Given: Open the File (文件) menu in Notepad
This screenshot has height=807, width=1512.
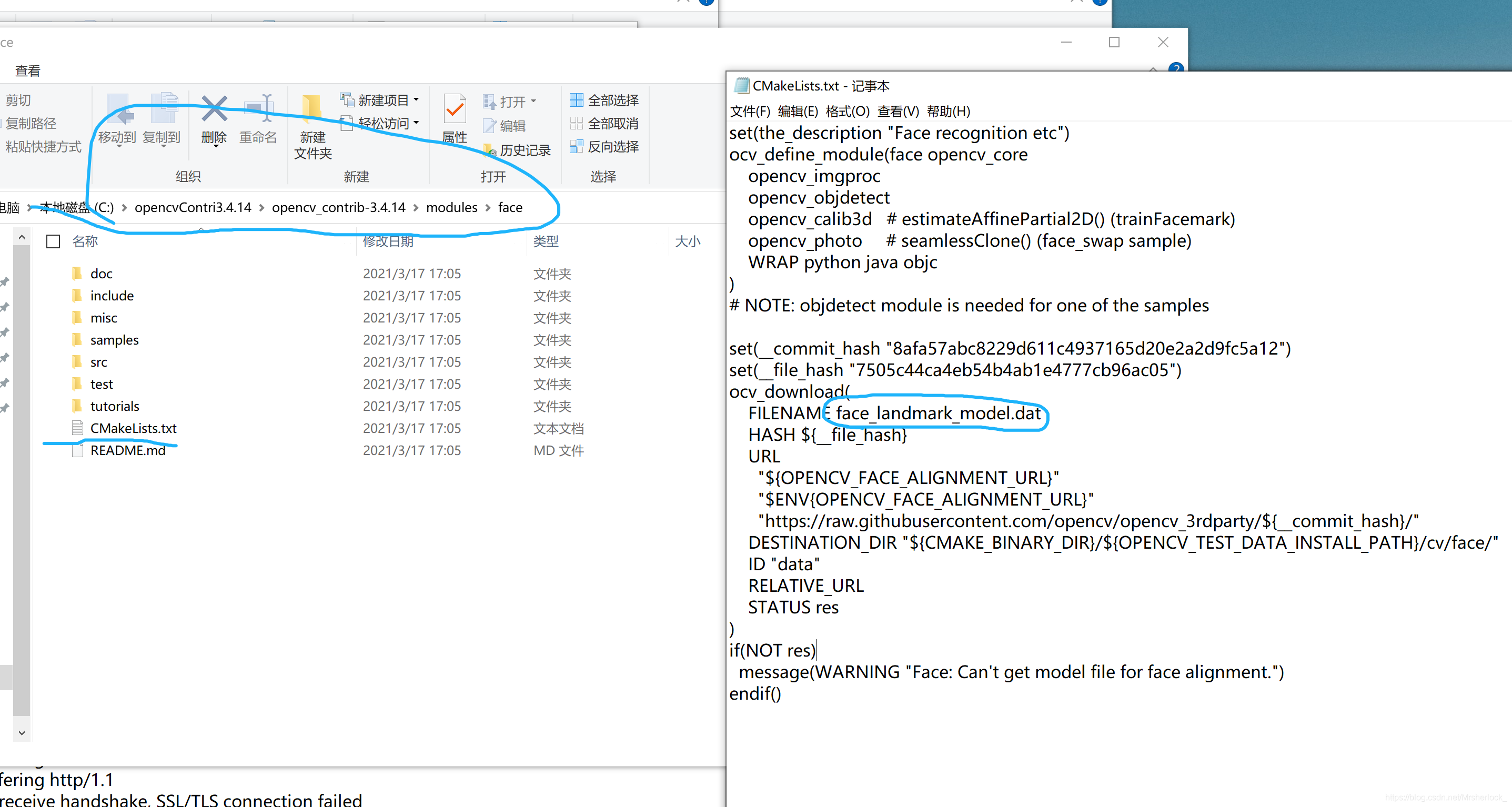Looking at the screenshot, I should pyautogui.click(x=750, y=112).
